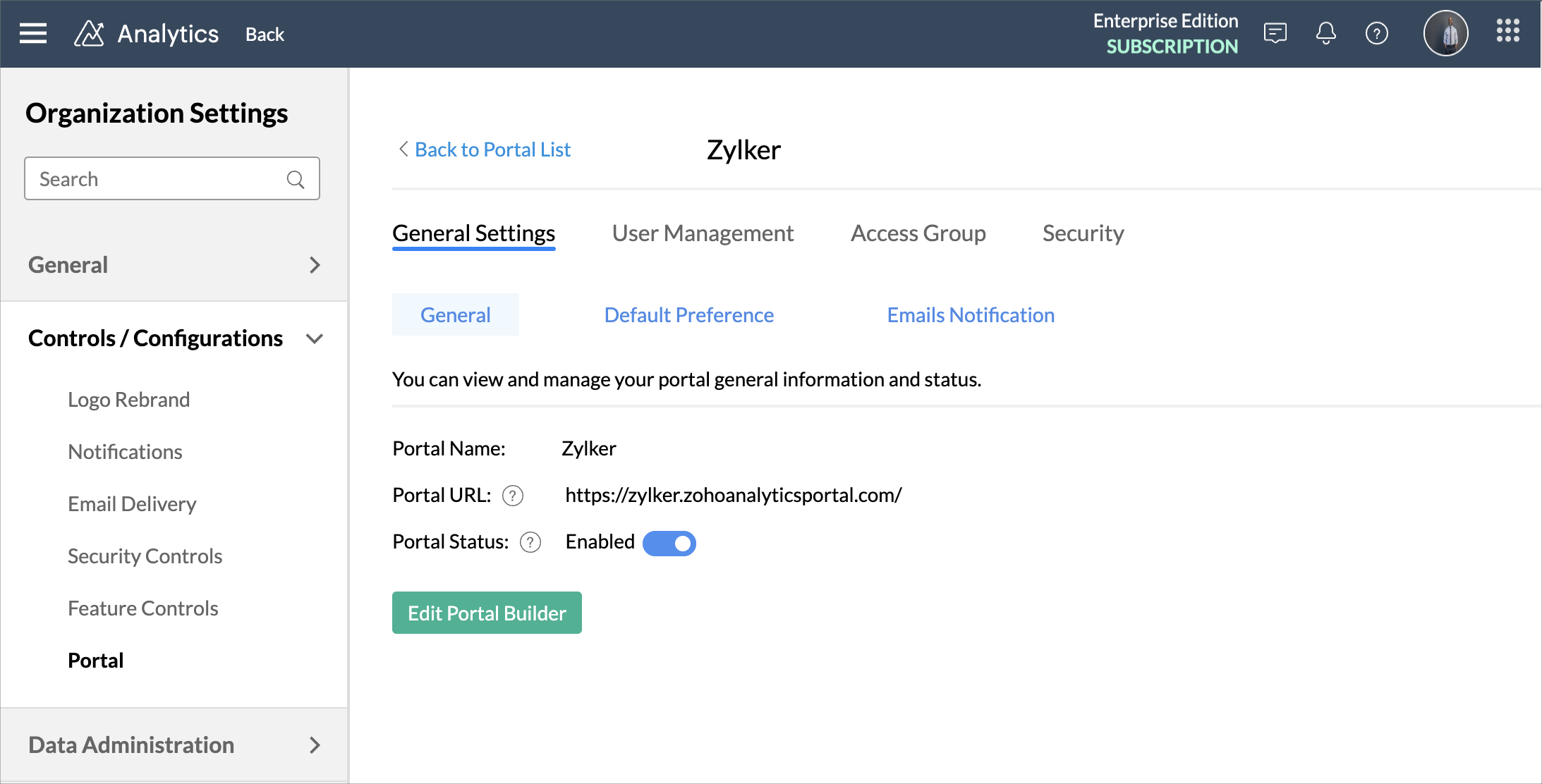The height and width of the screenshot is (784, 1542).
Task: Focus the Organization Settings search field
Action: tap(172, 178)
